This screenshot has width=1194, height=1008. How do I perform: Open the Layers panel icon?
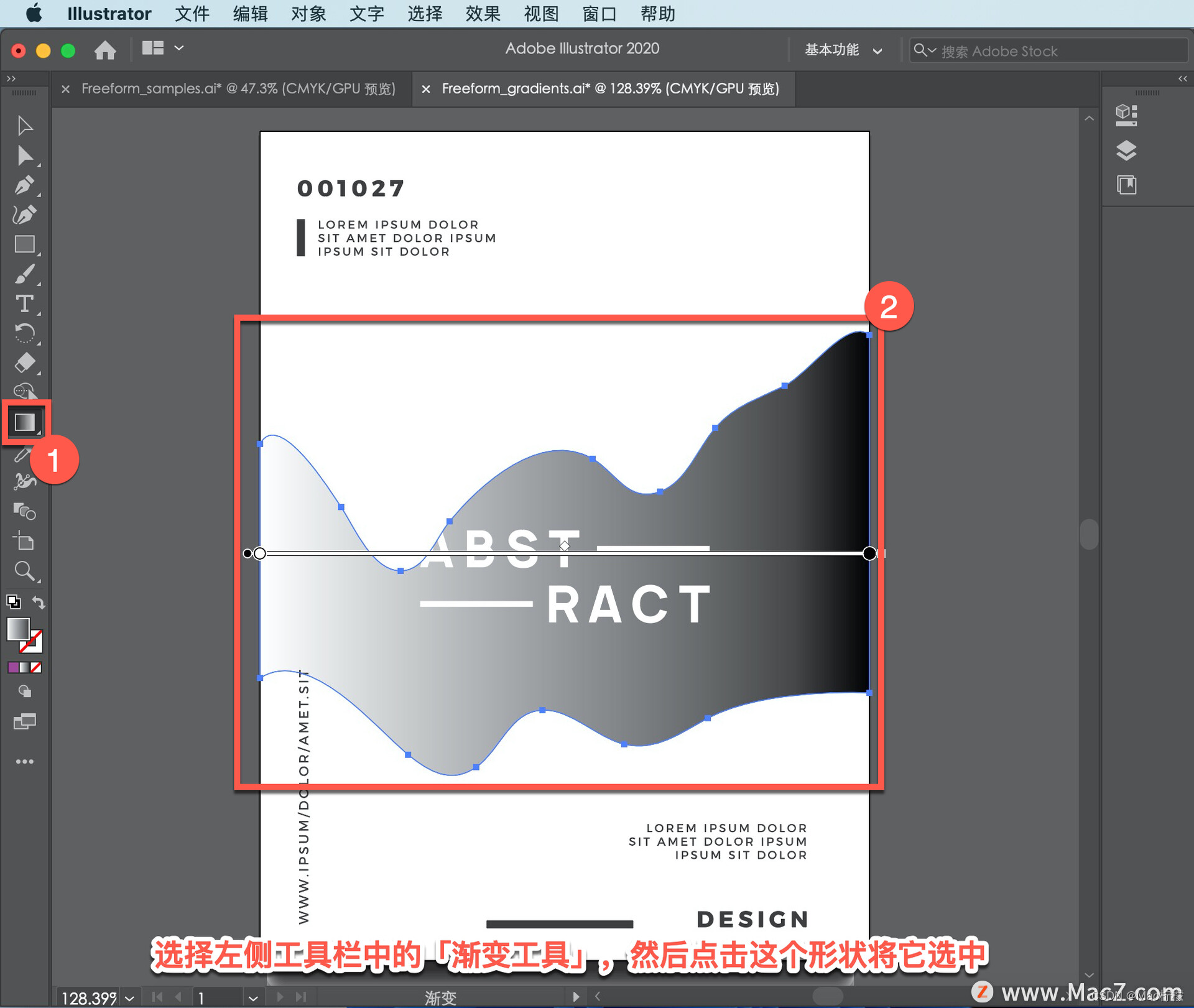[1126, 150]
